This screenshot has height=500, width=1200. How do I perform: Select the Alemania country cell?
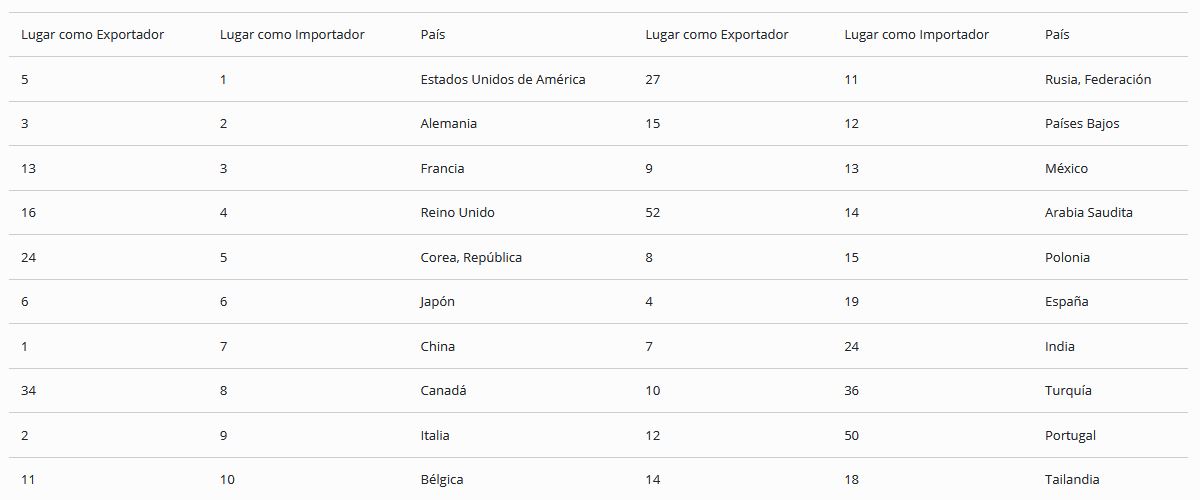click(x=448, y=124)
